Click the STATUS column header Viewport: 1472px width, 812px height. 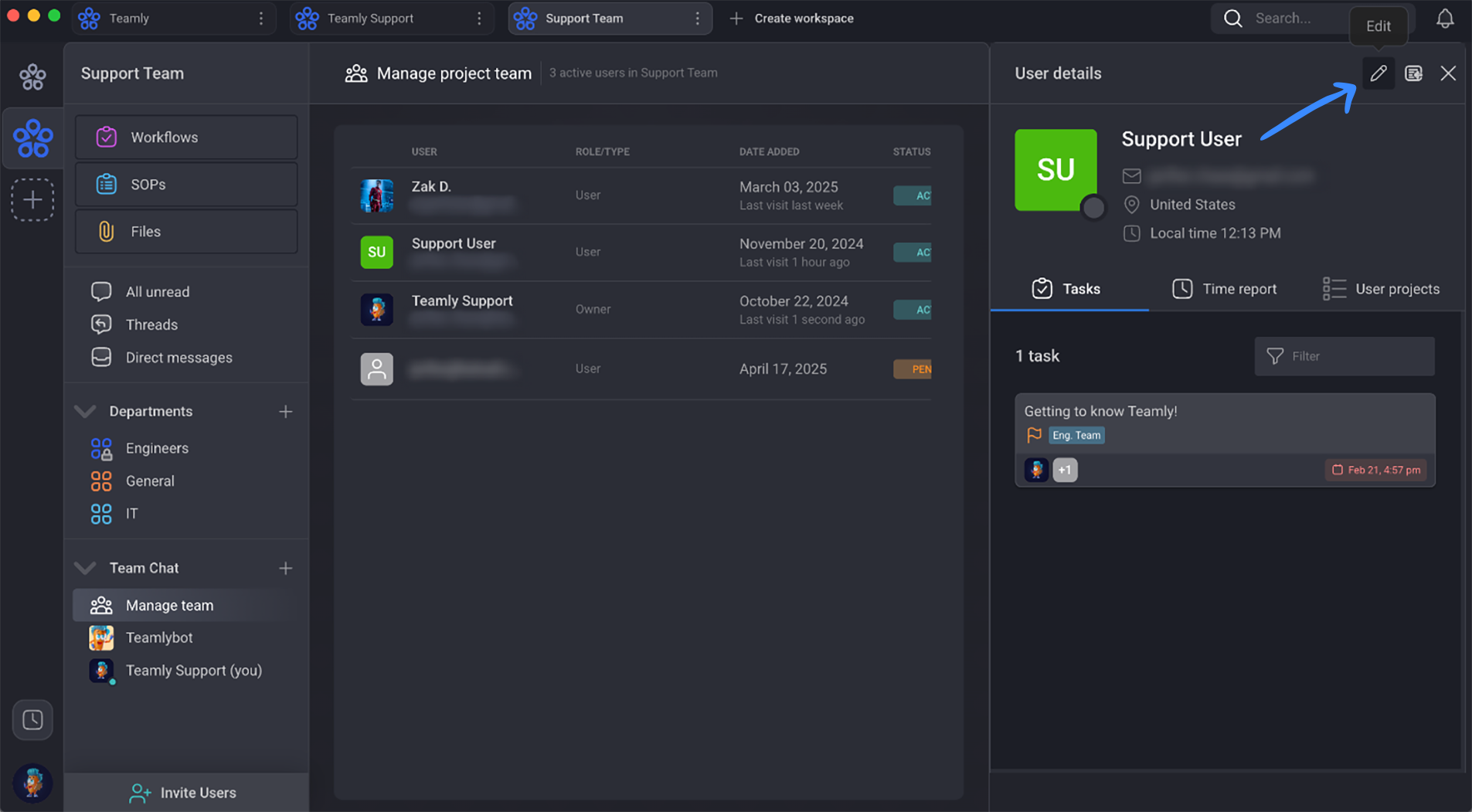[912, 151]
